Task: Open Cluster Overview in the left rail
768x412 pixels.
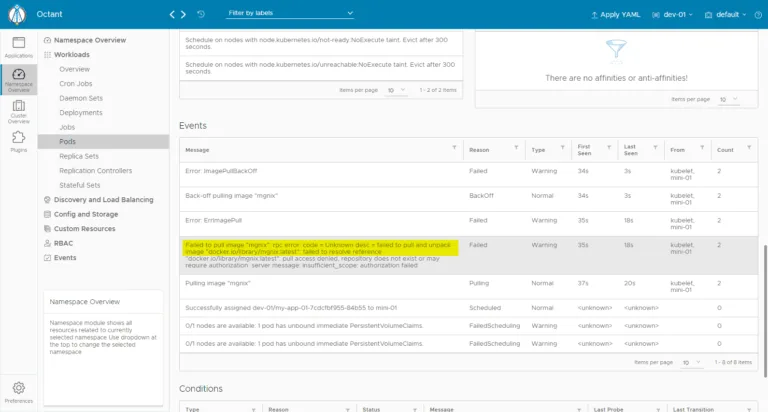Action: (19, 112)
